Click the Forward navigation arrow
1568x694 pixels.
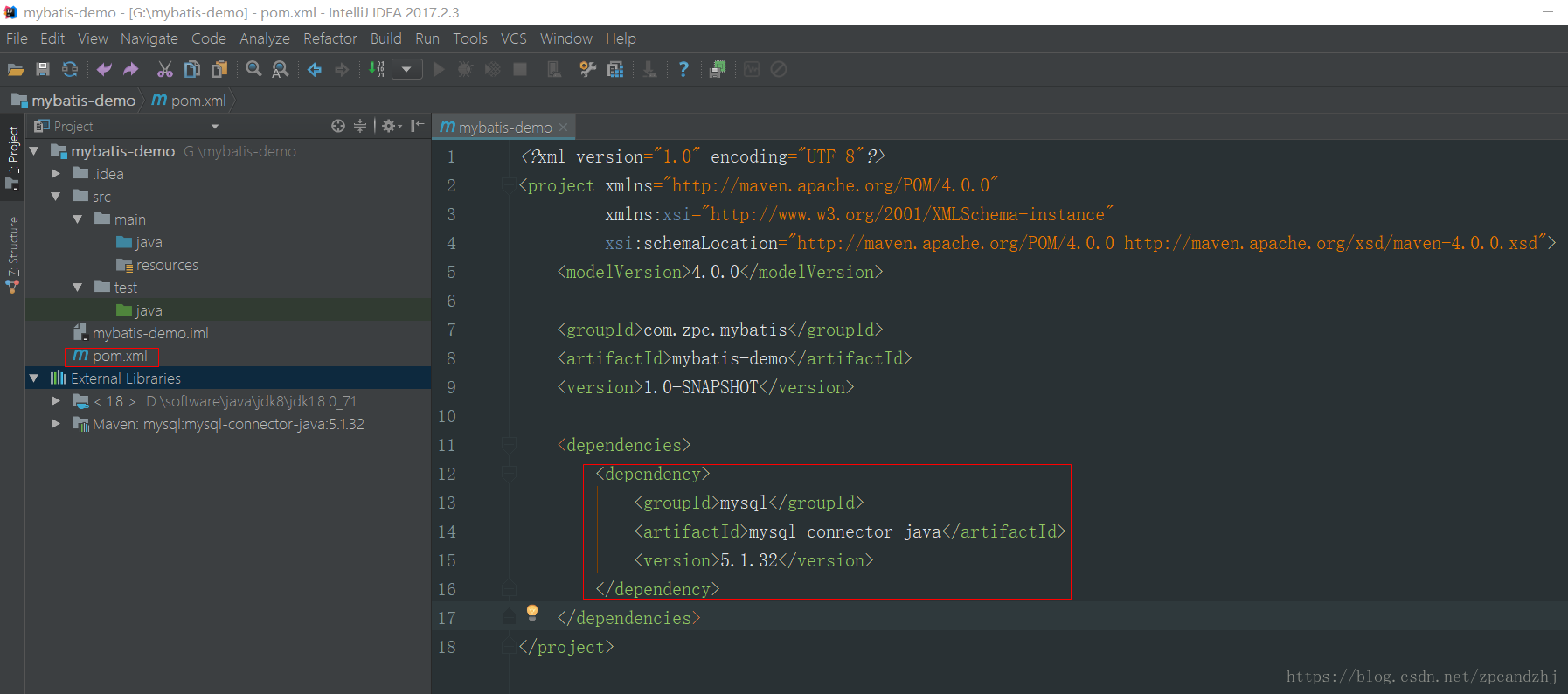point(342,69)
